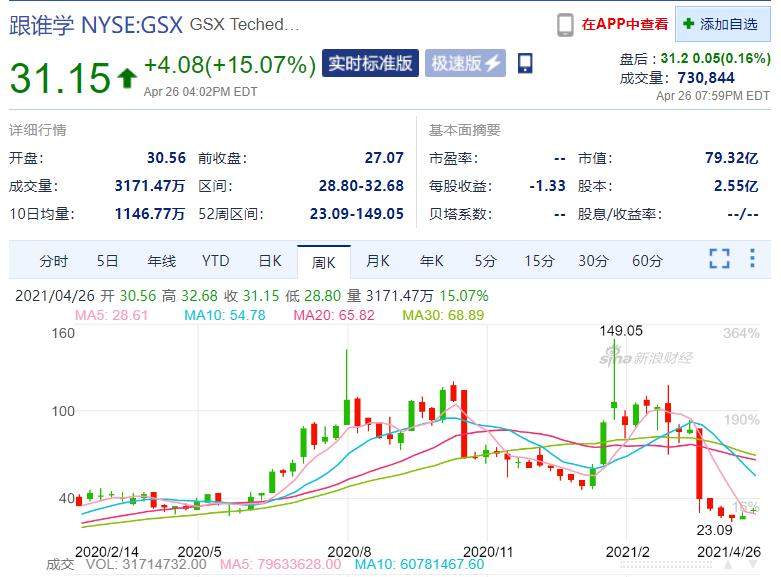Image resolution: width=781 pixels, height=577 pixels.
Task: Select the 月K chart tab
Action: (378, 261)
